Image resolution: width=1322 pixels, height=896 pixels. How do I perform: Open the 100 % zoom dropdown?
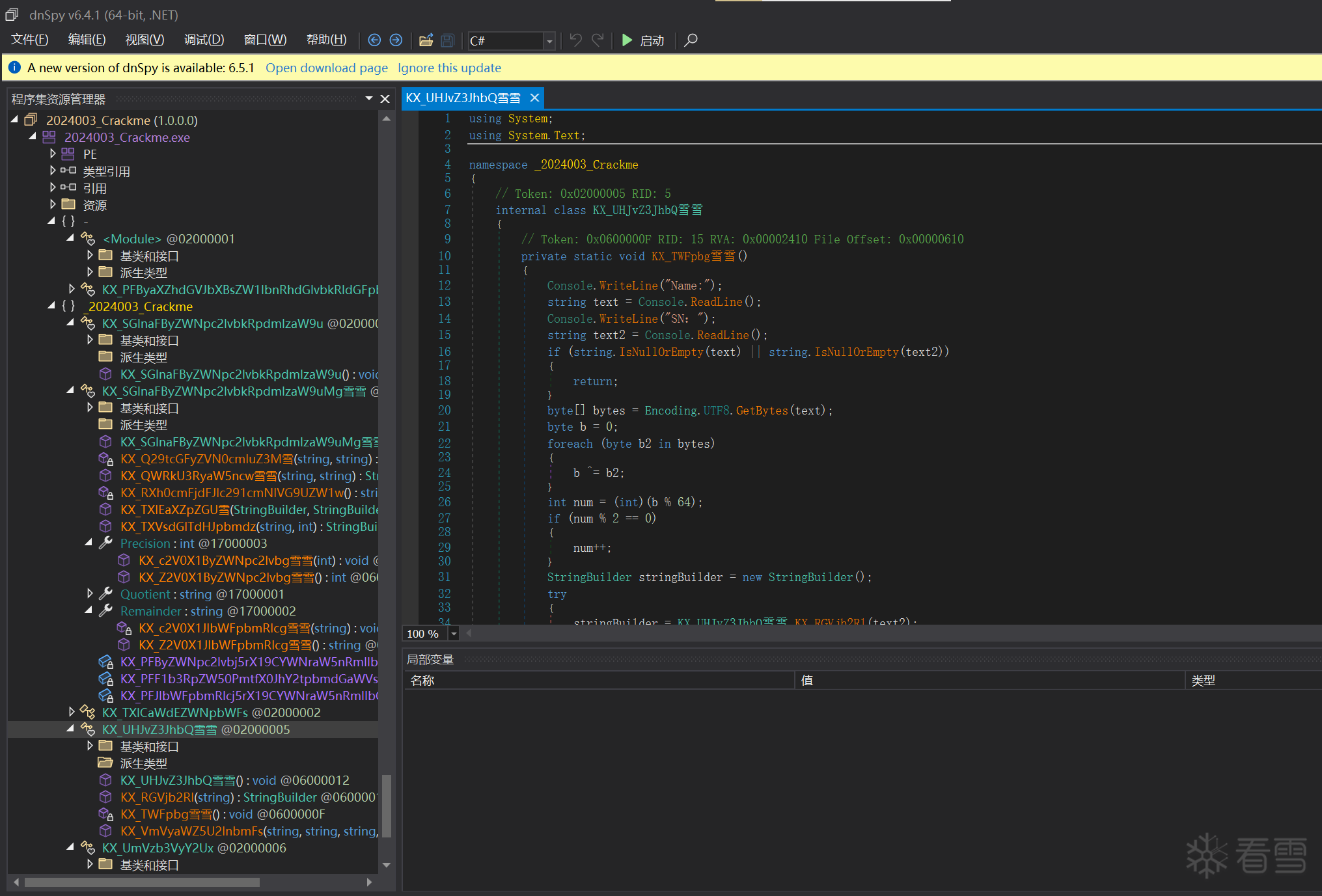(454, 634)
